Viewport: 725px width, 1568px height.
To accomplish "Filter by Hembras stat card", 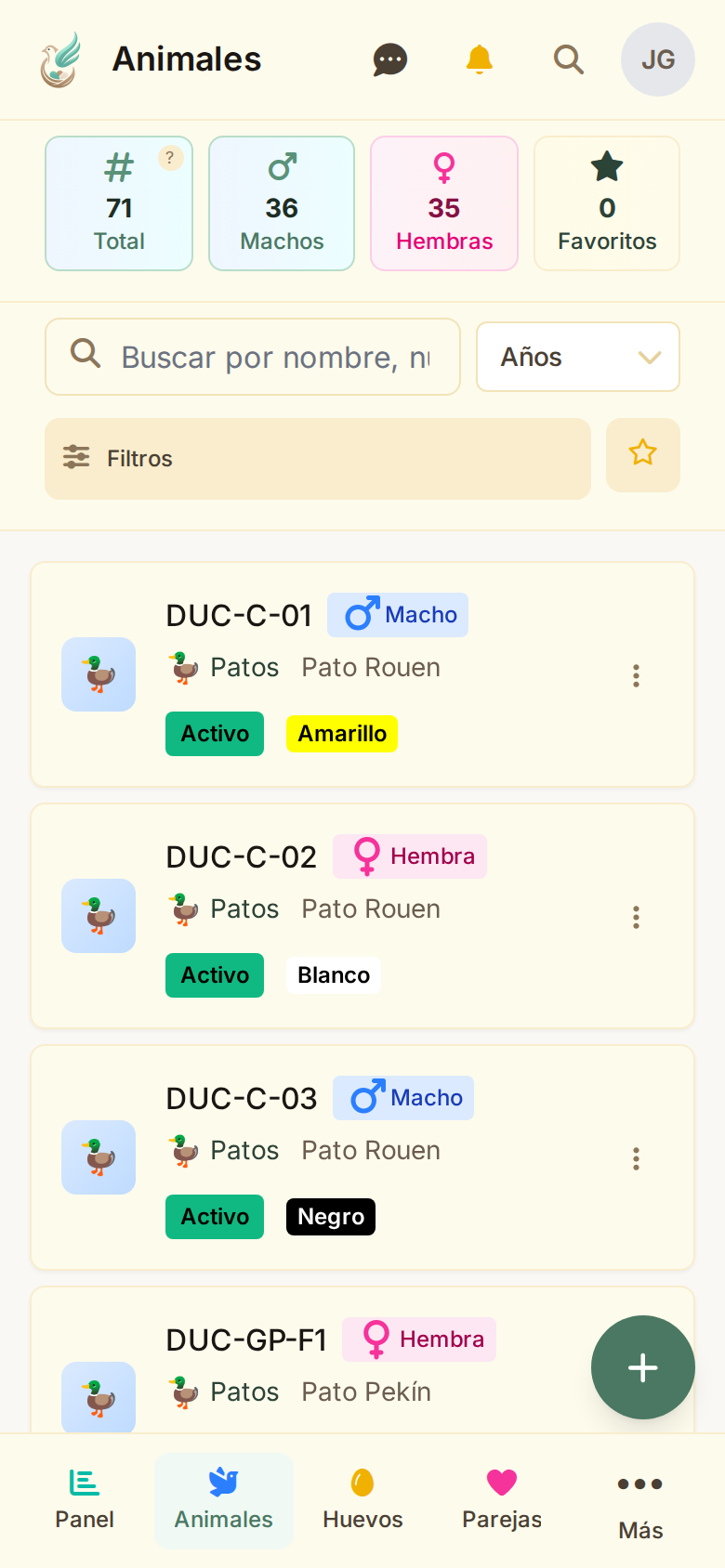I will tap(444, 203).
